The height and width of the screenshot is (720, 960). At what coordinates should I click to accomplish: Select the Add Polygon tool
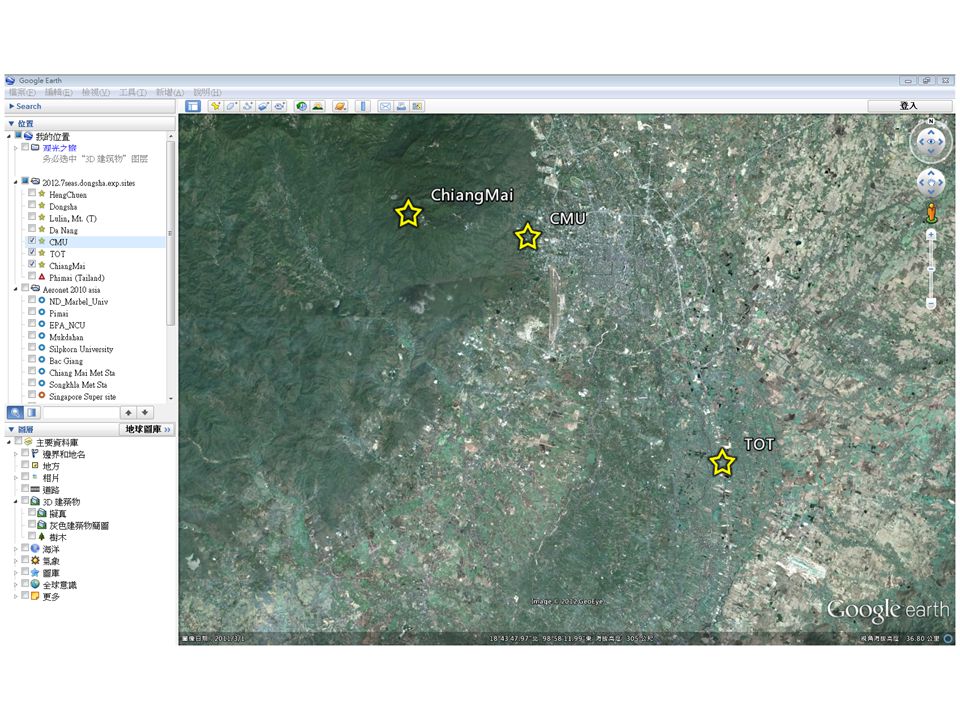[x=231, y=107]
